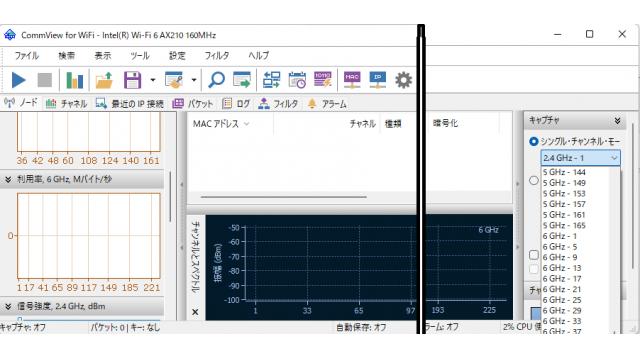Choose 6 GHz - 5 from the channel list

click(x=560, y=247)
